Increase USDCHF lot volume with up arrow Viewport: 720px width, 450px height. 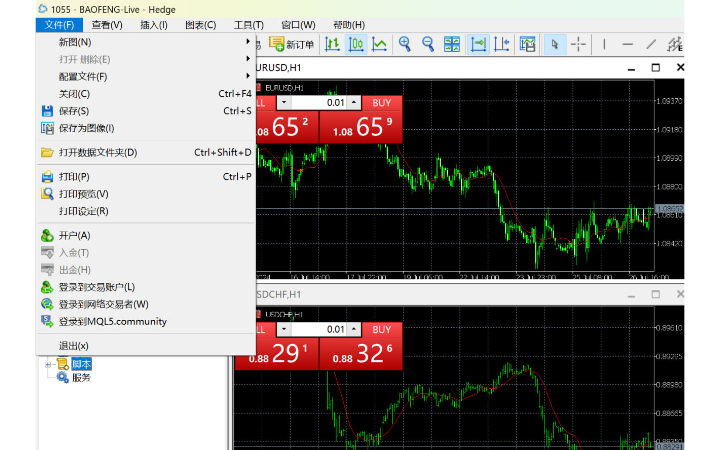(354, 330)
